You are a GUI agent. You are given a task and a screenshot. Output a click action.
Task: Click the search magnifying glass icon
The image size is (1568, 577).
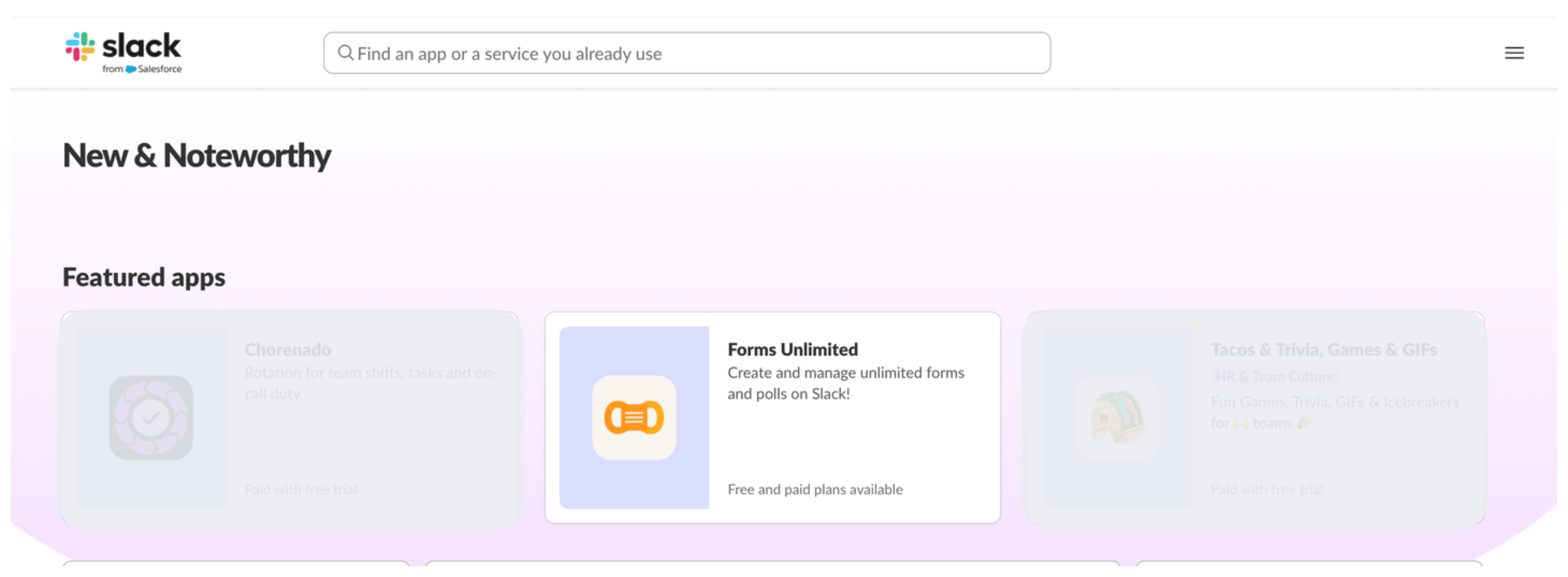pos(345,53)
